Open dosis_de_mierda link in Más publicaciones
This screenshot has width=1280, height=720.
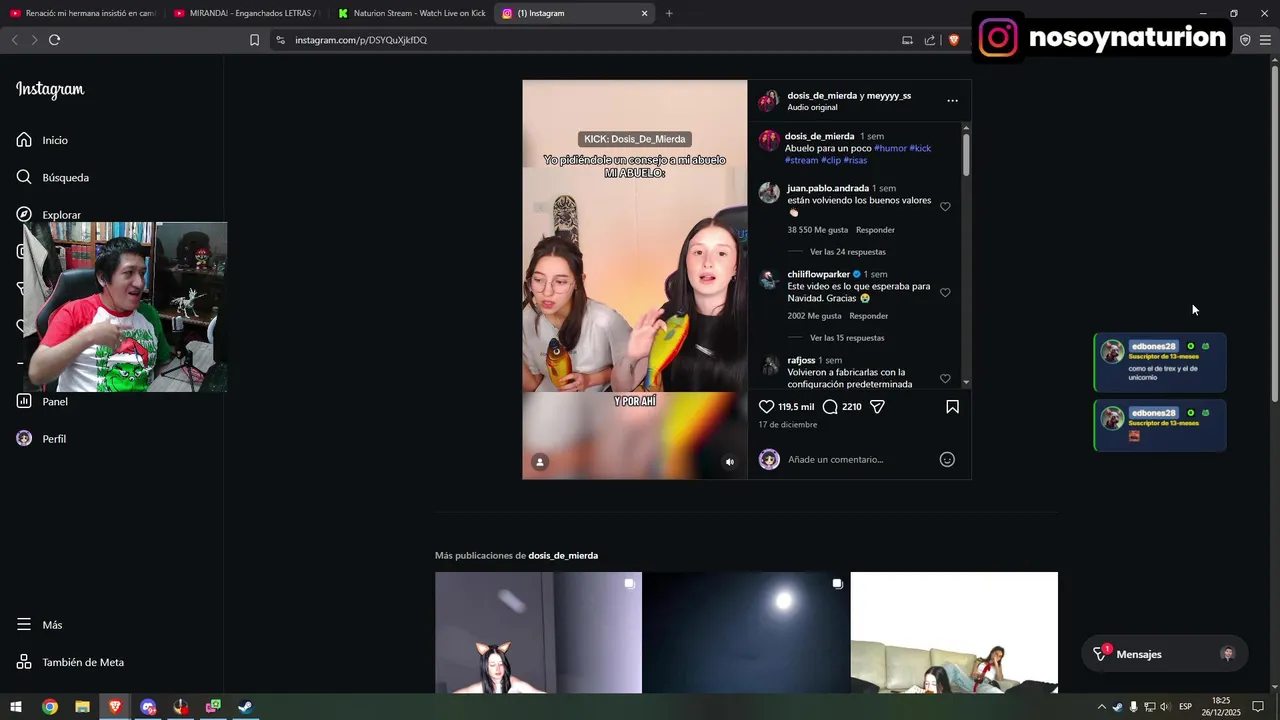(563, 555)
